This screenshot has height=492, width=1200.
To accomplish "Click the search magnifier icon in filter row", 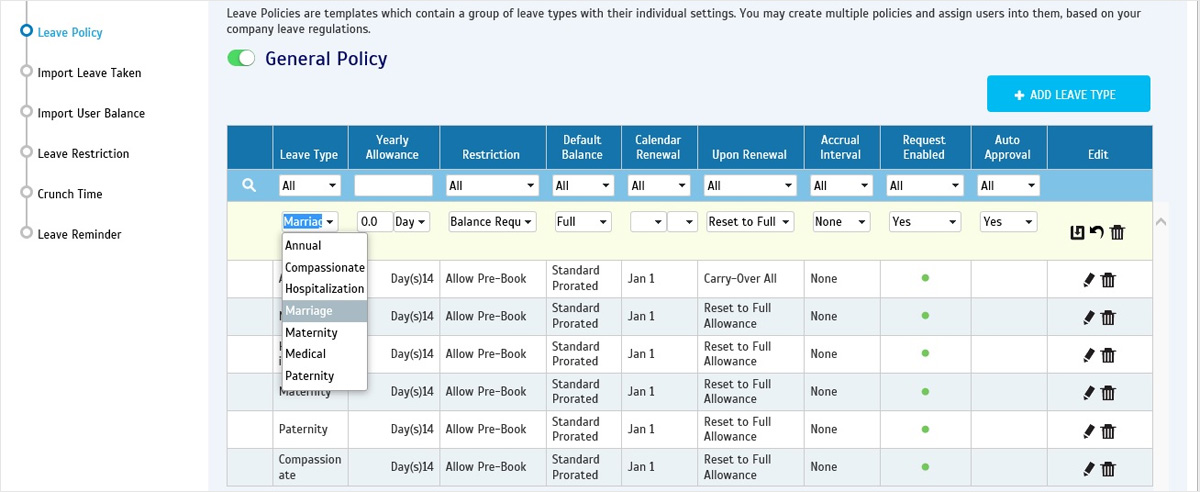I will 249,185.
